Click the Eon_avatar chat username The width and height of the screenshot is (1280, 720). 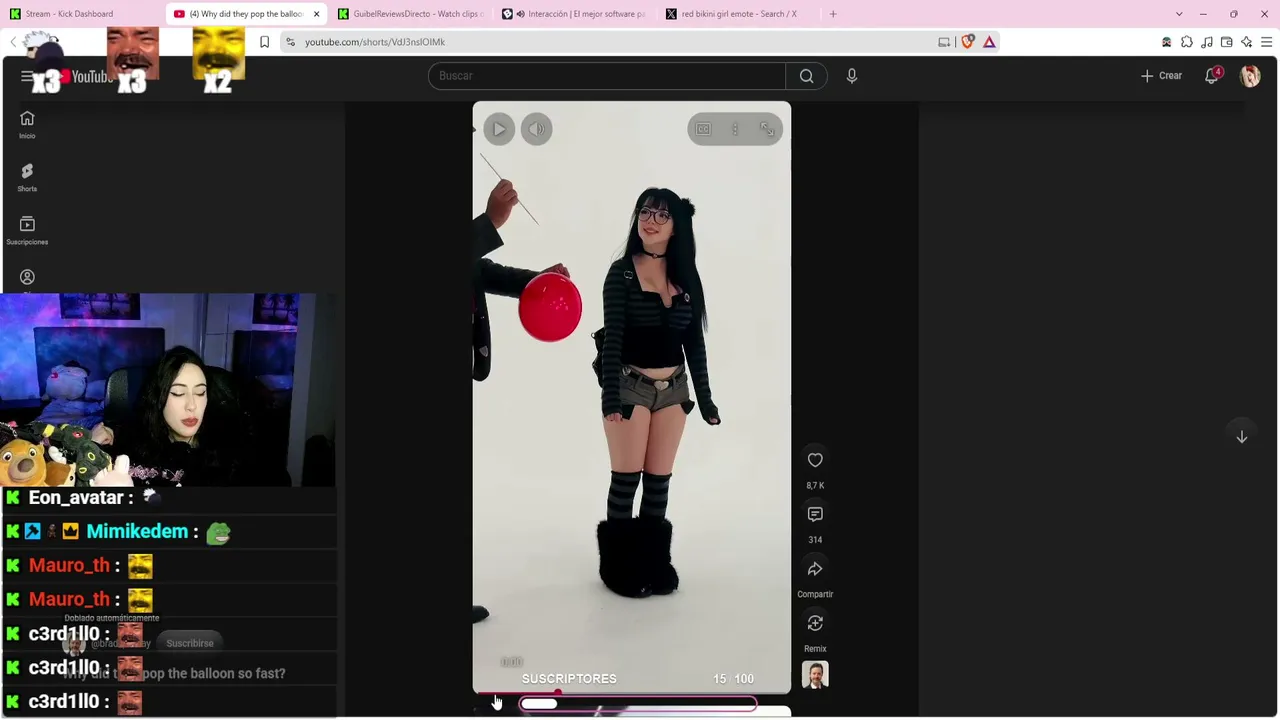coord(76,498)
